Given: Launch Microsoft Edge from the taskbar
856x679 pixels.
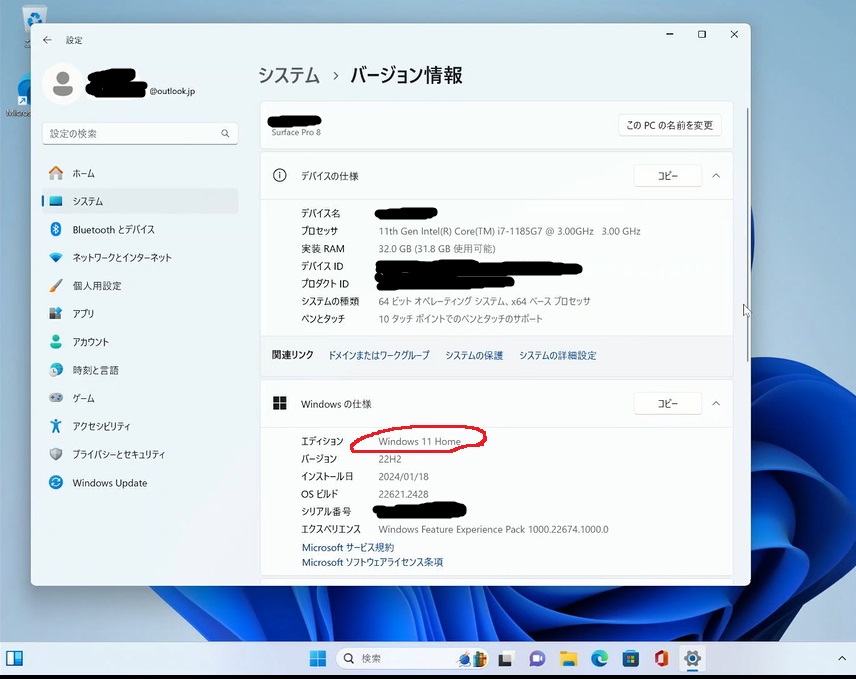Looking at the screenshot, I should [599, 659].
